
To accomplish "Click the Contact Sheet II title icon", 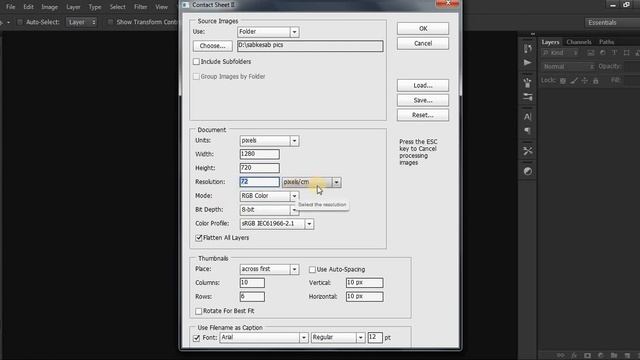I will tap(185, 5).
